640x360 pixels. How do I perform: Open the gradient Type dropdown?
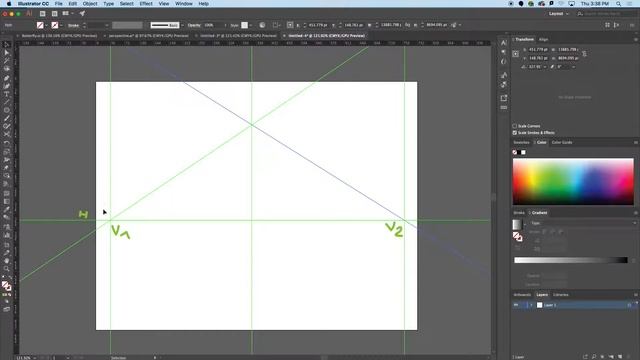coord(583,223)
